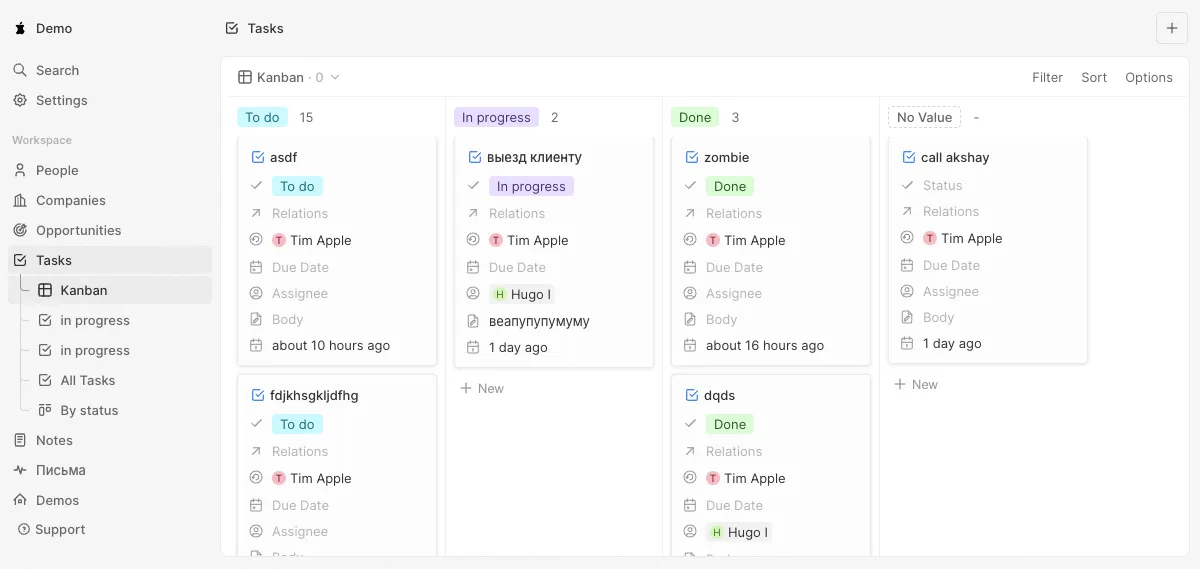Screen dimensions: 1200x569
Task: Switch to the All Tasks view
Action: [87, 380]
